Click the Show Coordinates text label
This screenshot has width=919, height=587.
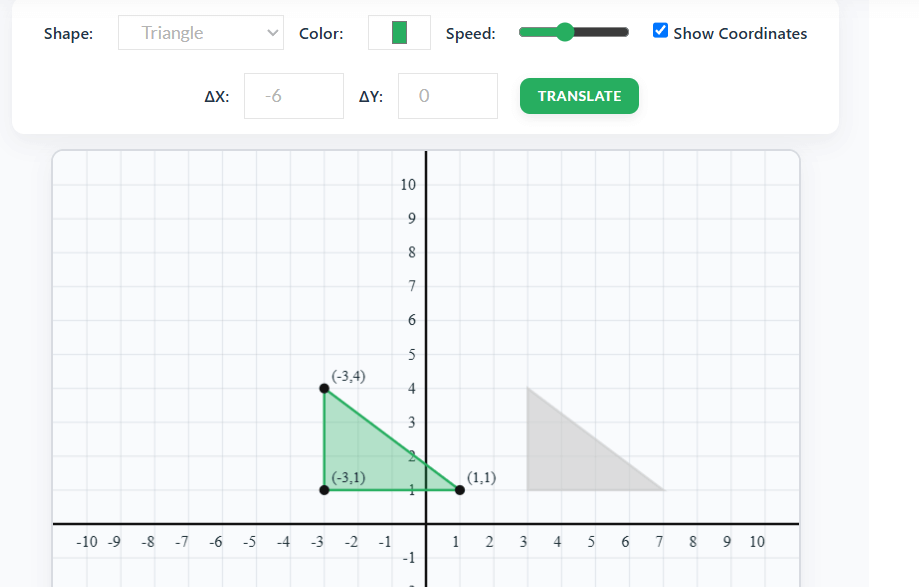(740, 33)
